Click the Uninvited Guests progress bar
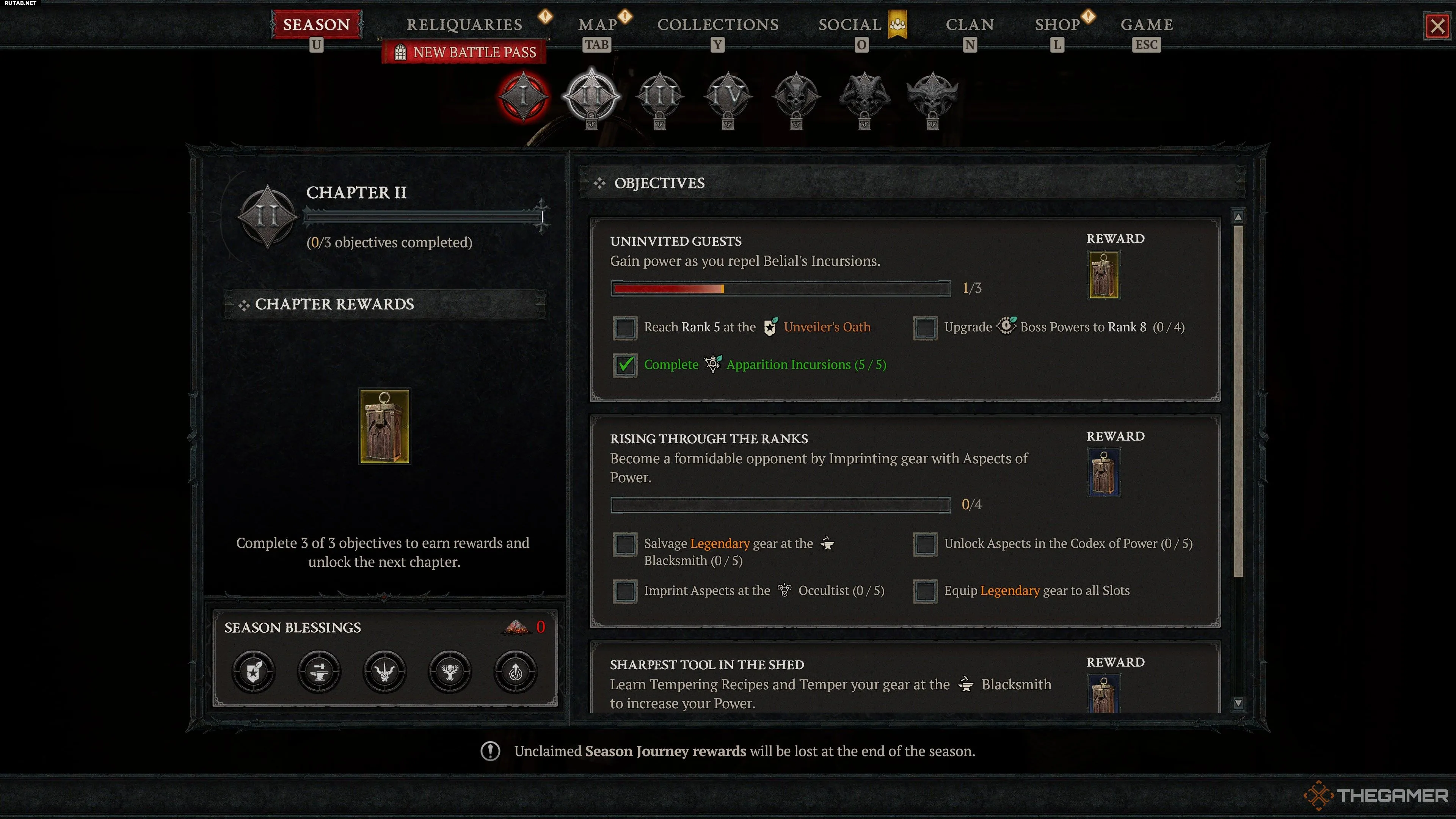This screenshot has height=819, width=1456. coord(781,289)
